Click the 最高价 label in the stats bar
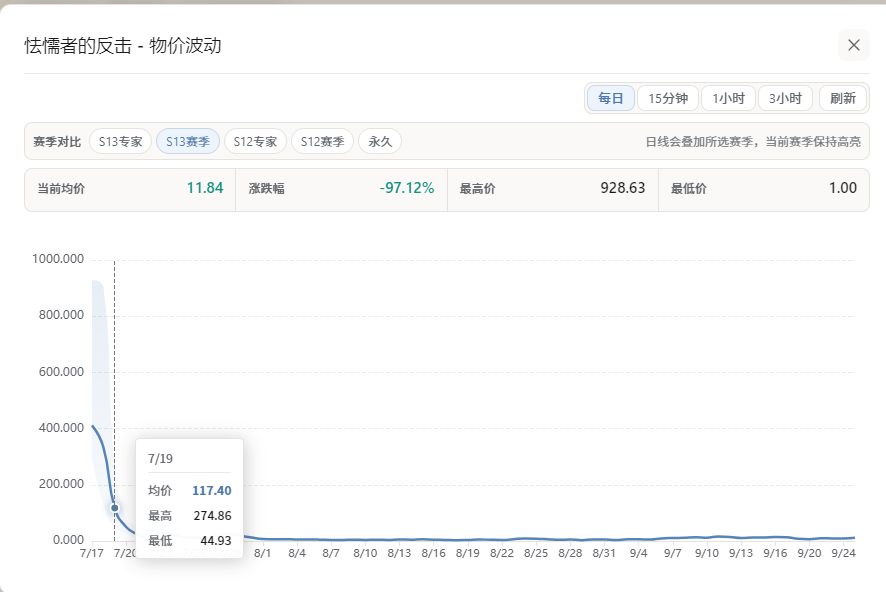The height and width of the screenshot is (592, 886). (x=477, y=189)
